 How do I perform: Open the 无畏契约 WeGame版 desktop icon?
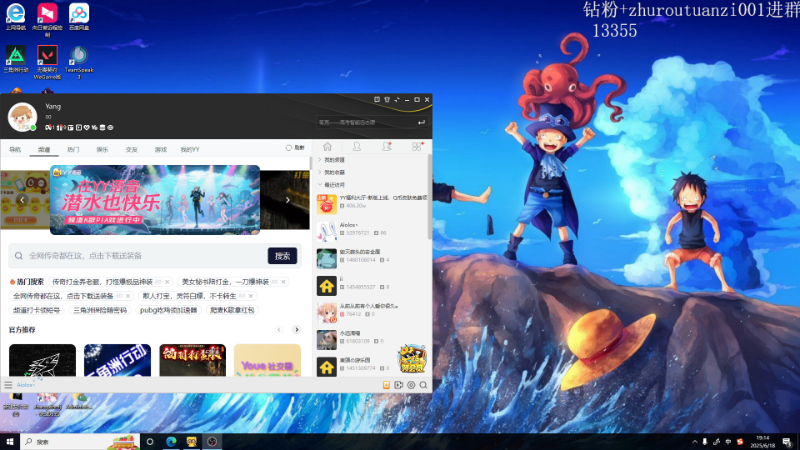[47, 62]
